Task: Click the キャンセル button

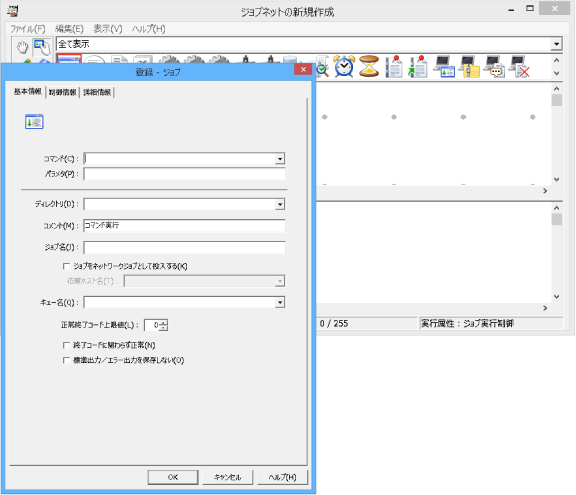Action: 227,477
